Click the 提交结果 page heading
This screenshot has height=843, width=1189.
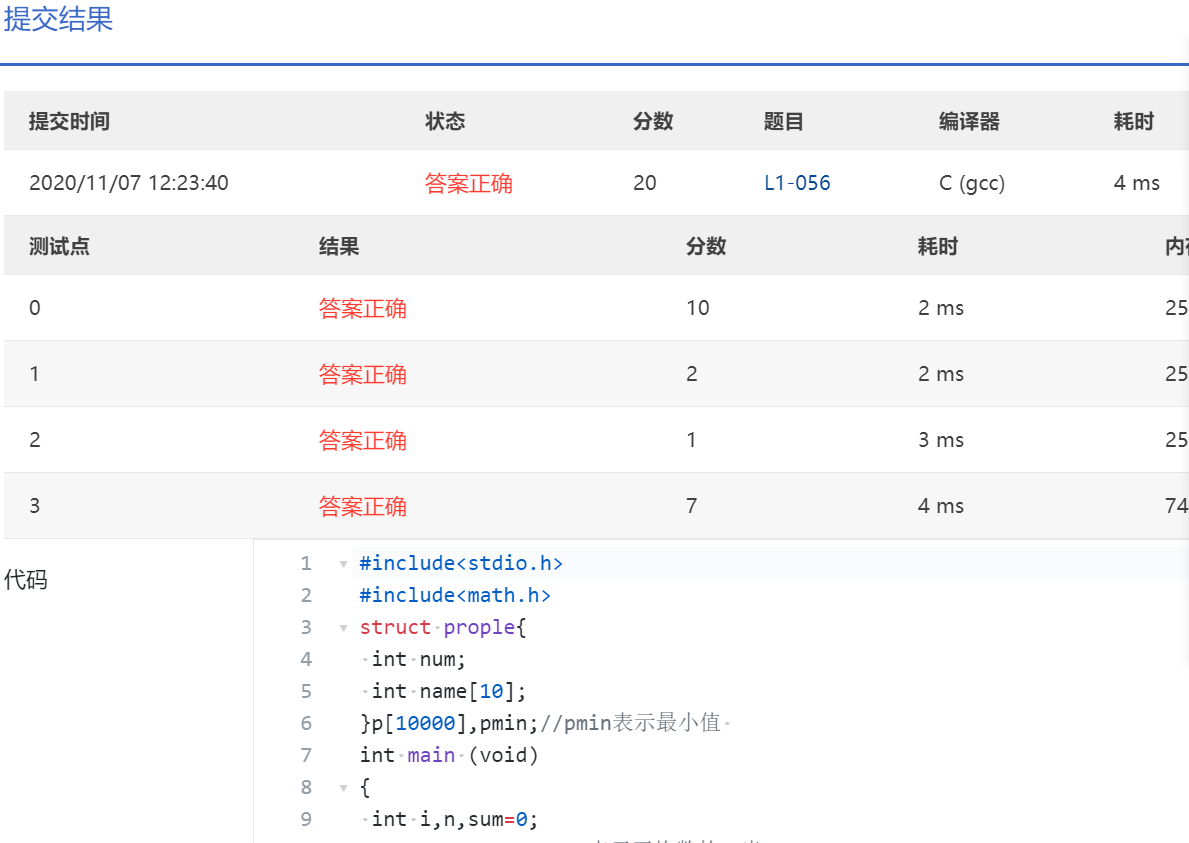coord(58,20)
